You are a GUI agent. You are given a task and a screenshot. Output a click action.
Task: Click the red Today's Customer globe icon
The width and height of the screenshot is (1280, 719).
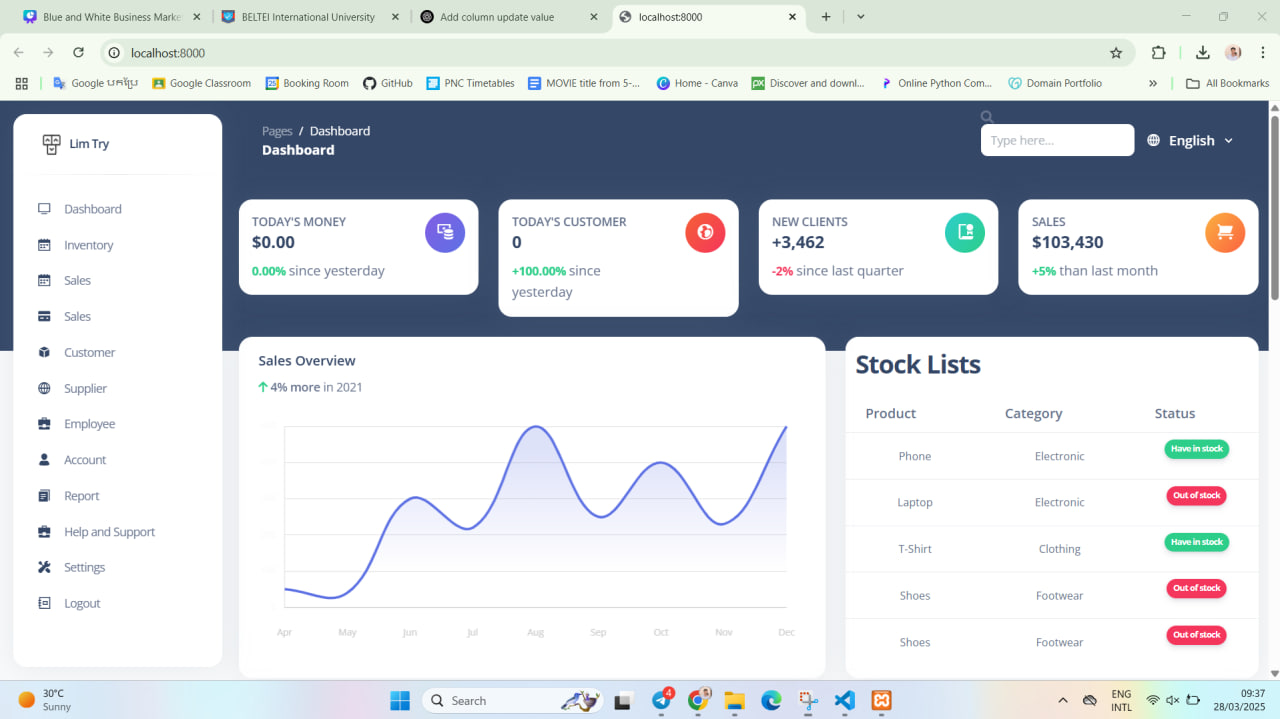(x=705, y=232)
